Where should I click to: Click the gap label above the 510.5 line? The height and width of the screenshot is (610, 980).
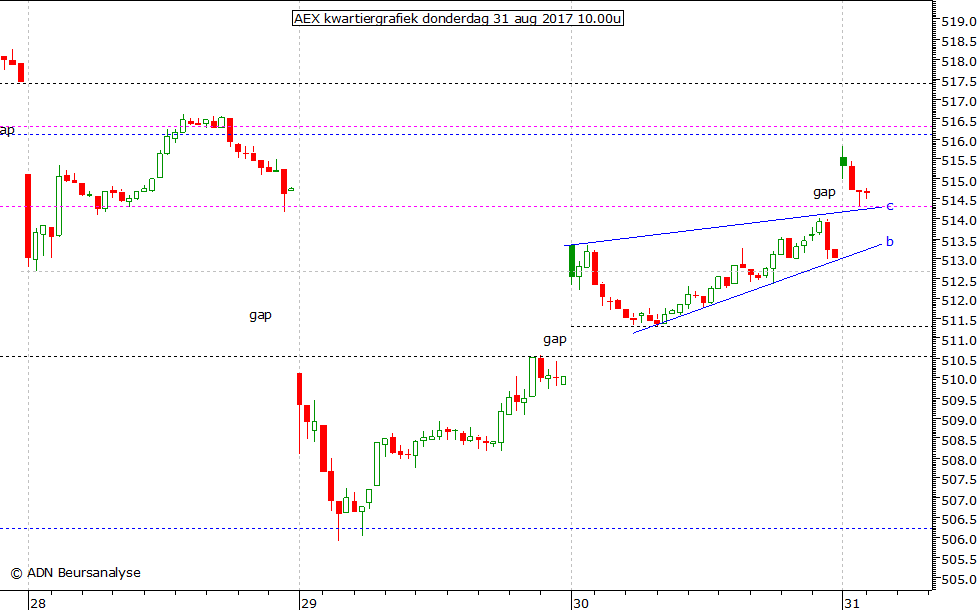[554, 339]
